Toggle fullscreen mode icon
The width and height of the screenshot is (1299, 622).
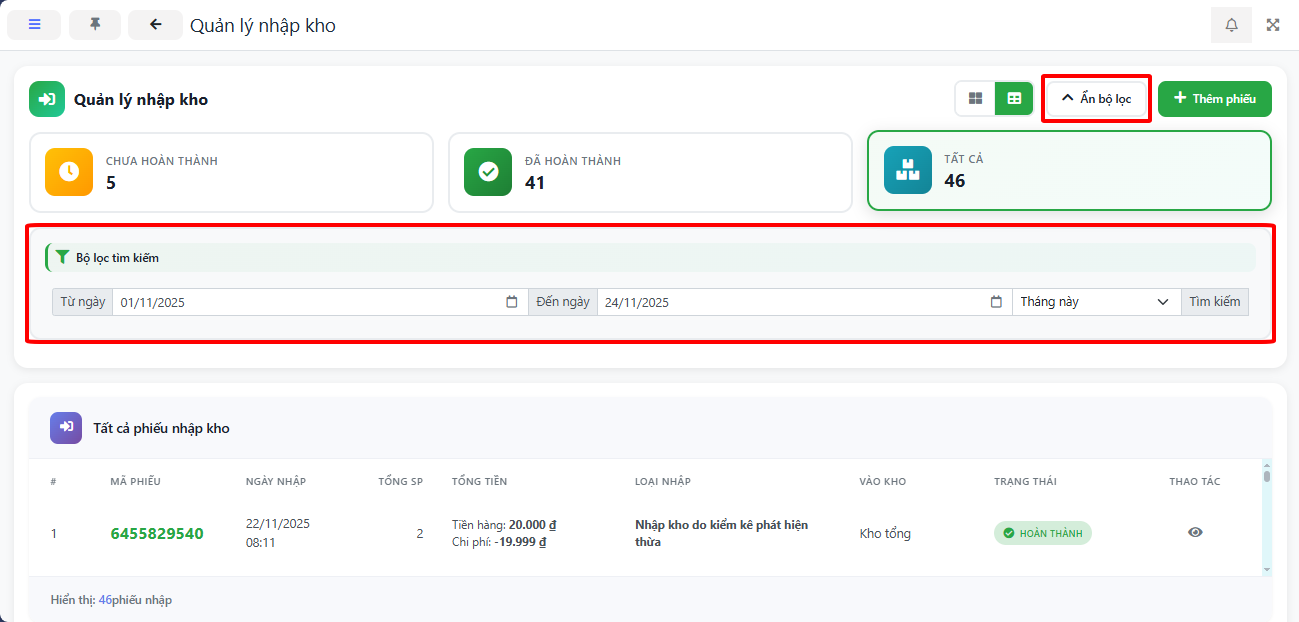(1273, 25)
